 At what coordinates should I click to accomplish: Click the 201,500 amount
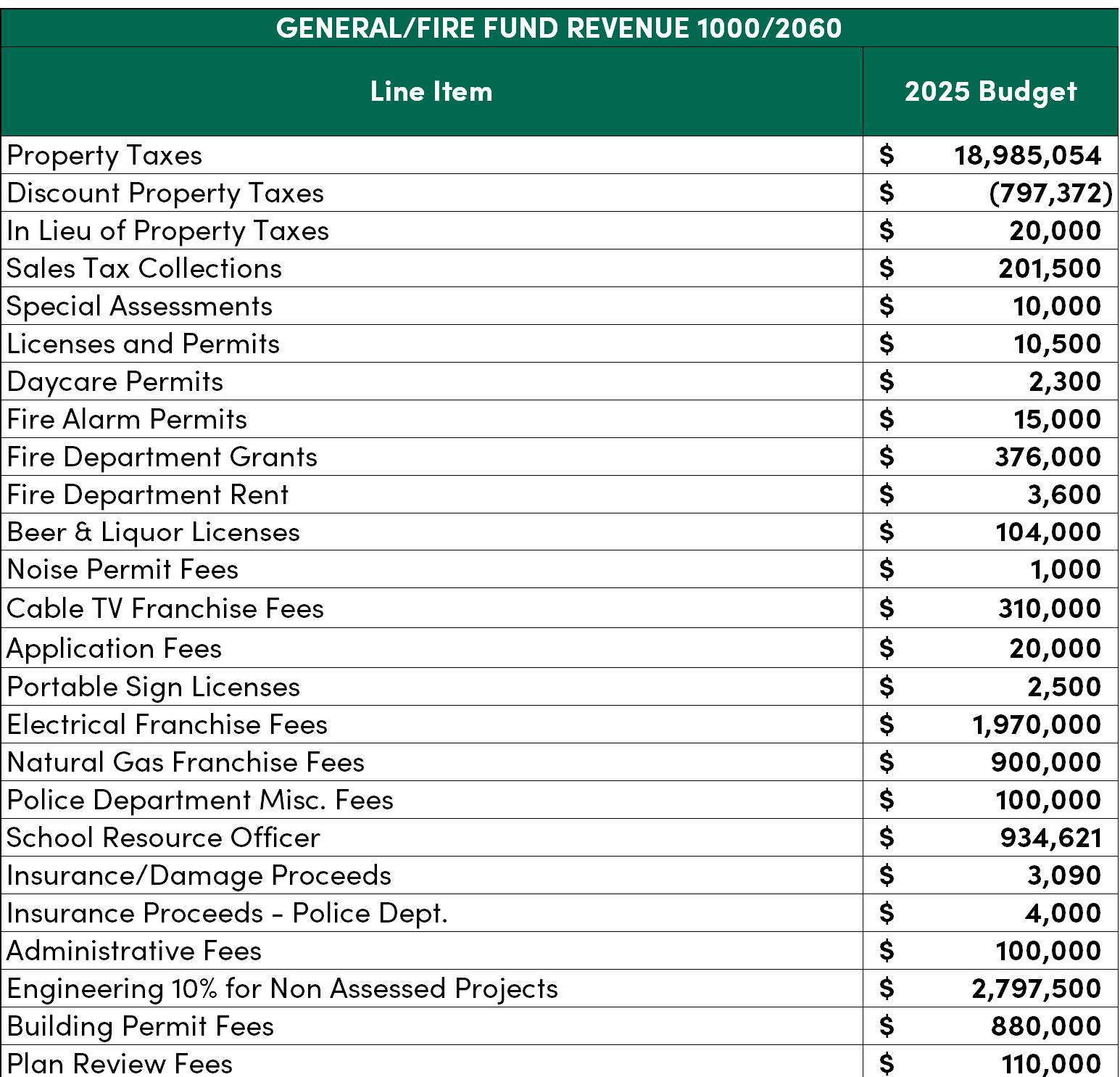tap(1050, 268)
